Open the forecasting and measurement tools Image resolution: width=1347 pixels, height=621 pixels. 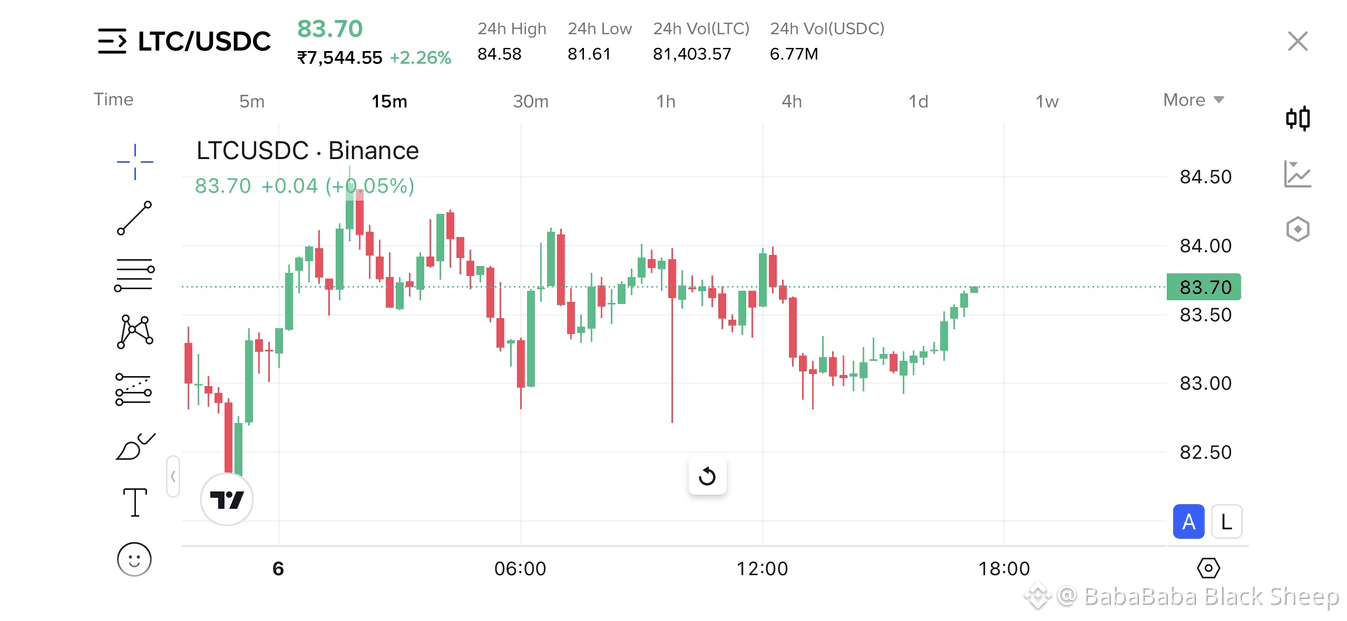(x=134, y=389)
